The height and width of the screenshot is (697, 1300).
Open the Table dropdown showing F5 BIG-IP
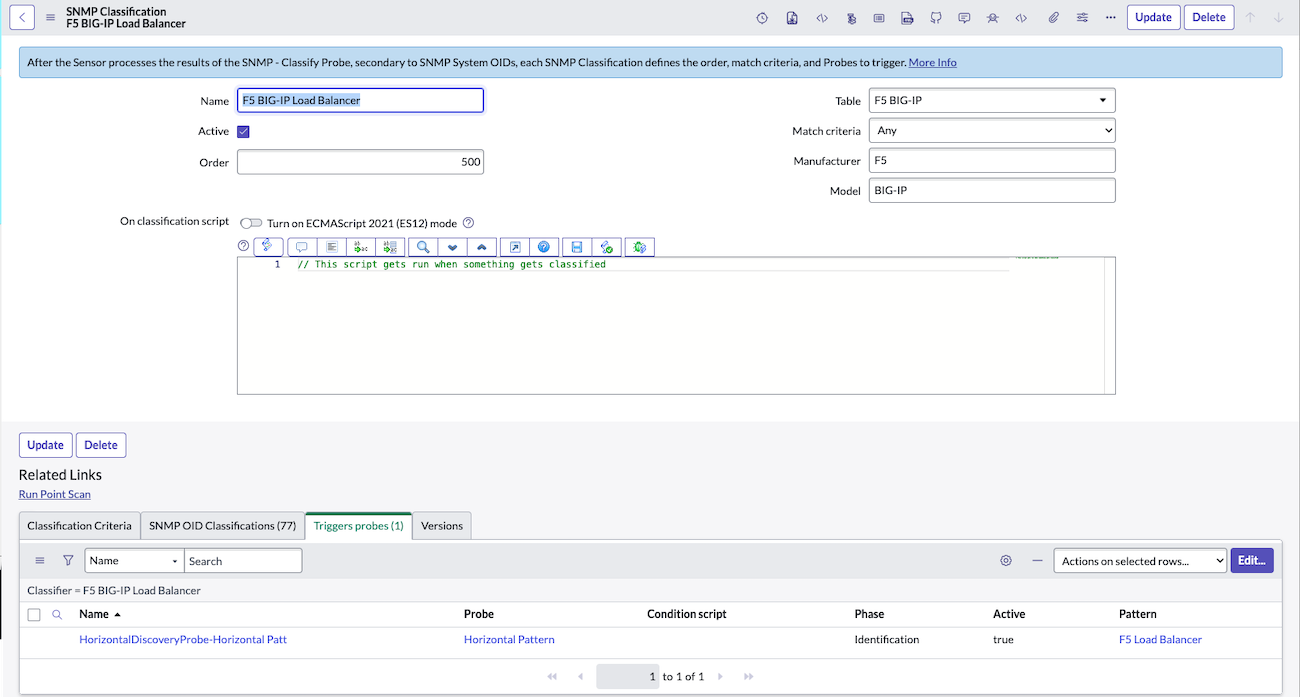pos(992,100)
